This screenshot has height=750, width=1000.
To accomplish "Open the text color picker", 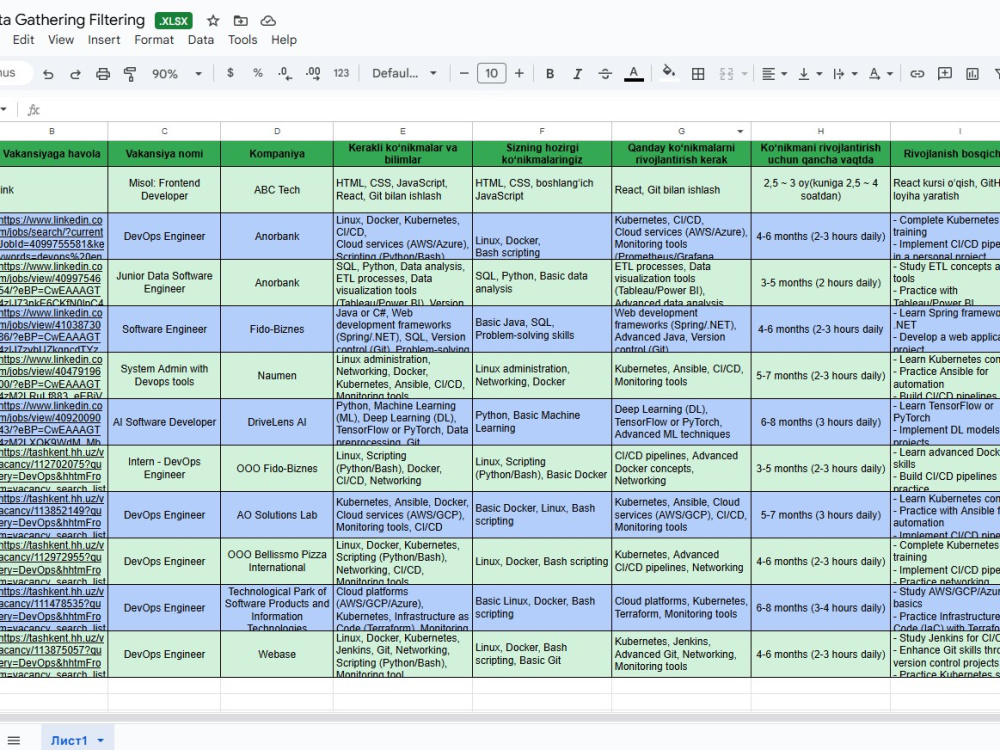I will tap(633, 74).
